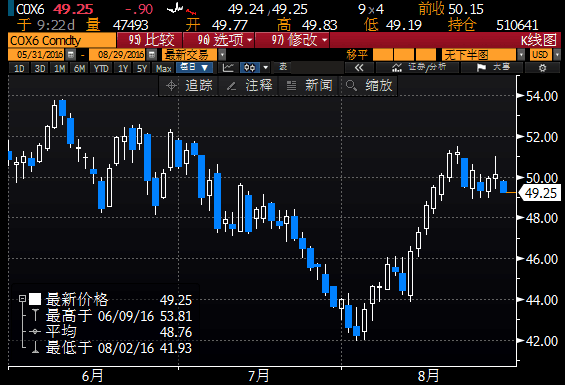Click the 追踪 button
565x385 pixels.
188,86
